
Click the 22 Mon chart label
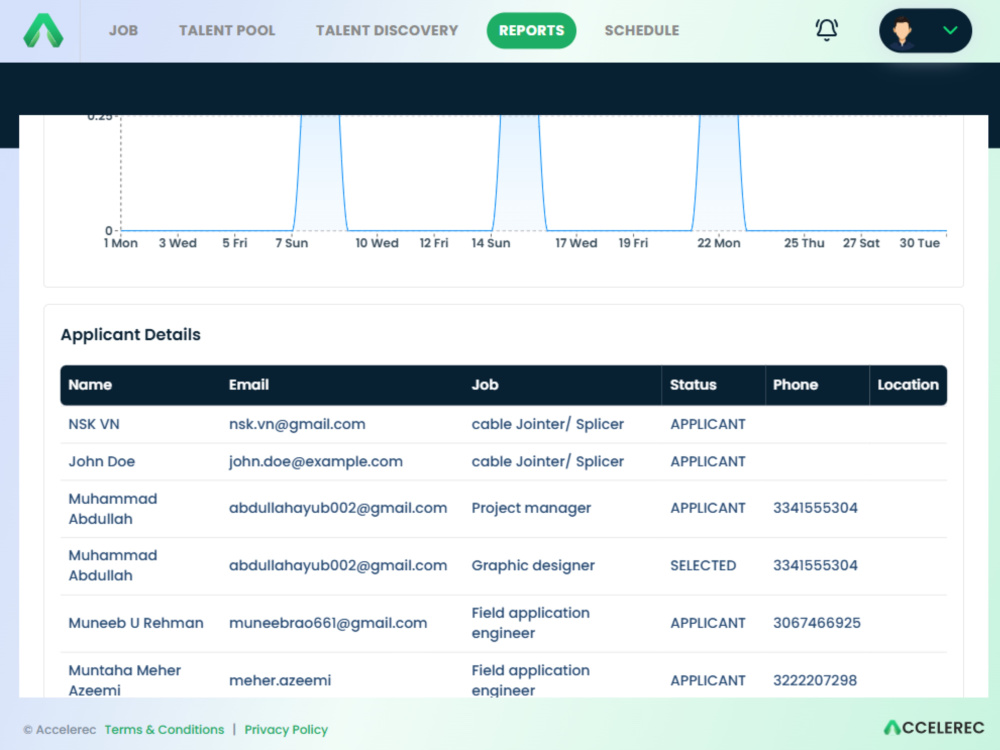[x=719, y=243]
